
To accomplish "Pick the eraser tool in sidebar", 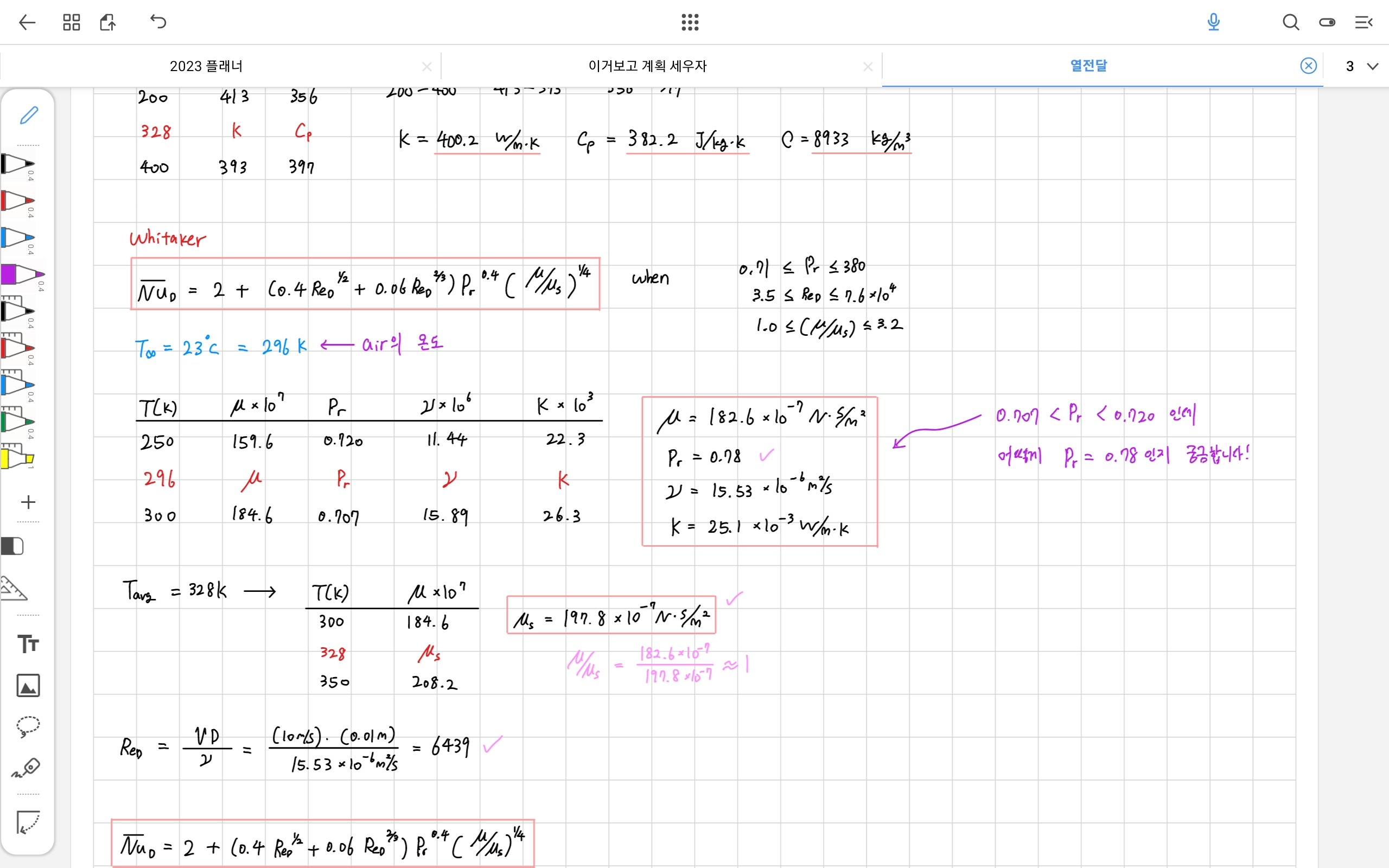I will pos(12,546).
